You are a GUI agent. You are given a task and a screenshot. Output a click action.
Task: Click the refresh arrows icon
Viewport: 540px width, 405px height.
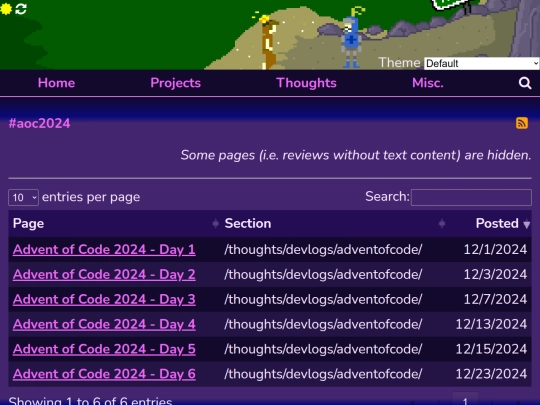coord(21,9)
